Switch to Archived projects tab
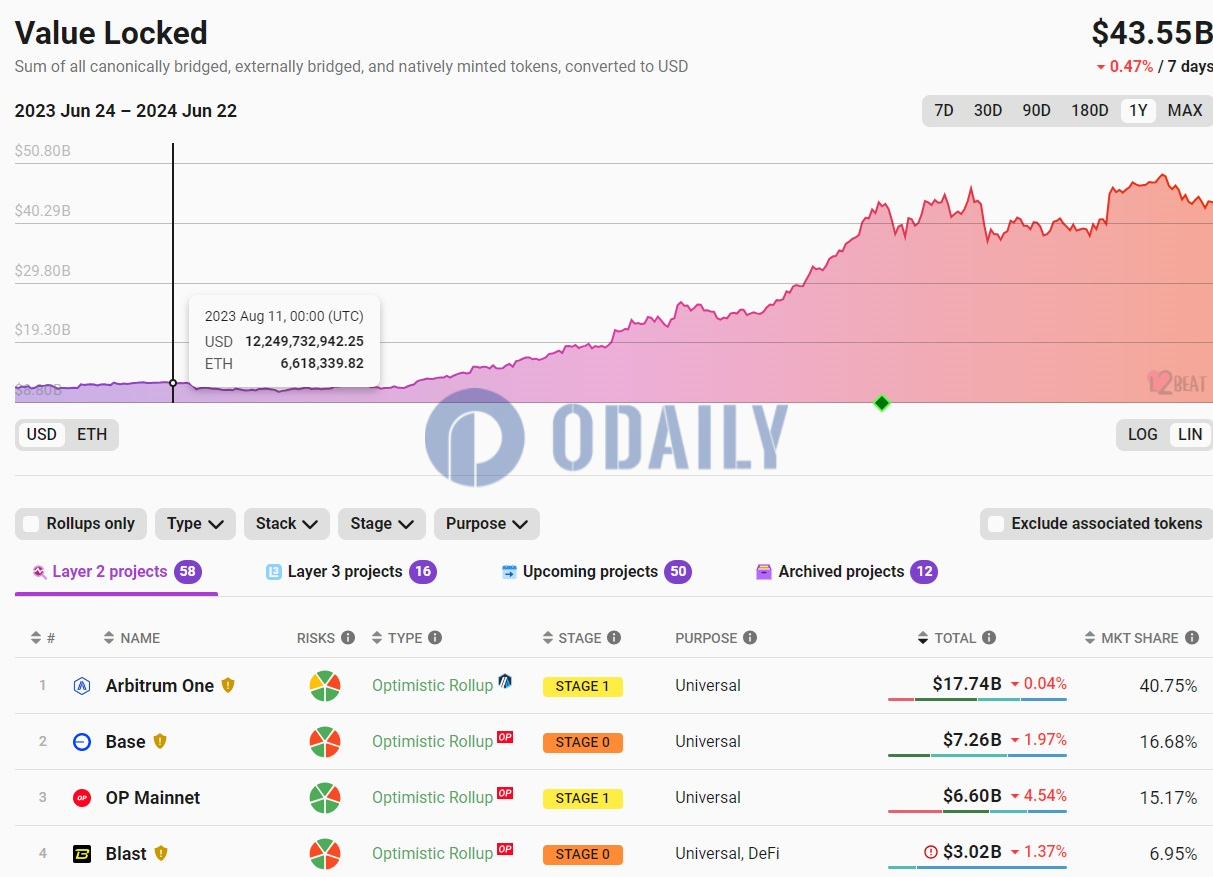The height and width of the screenshot is (877, 1213). pyautogui.click(x=846, y=572)
